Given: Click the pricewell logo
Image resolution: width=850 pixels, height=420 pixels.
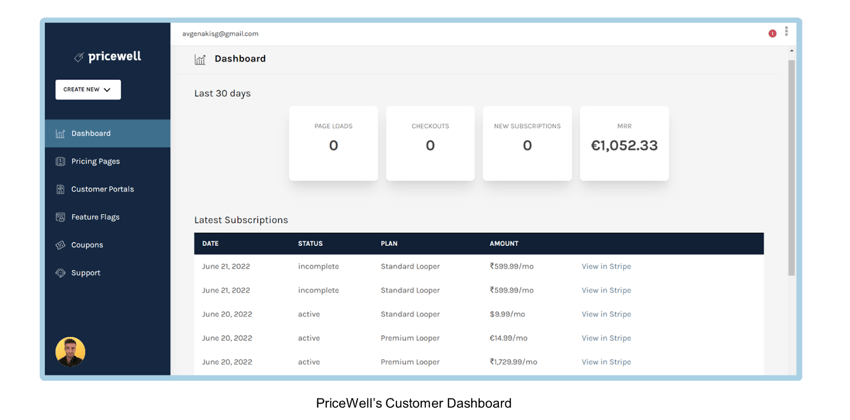Looking at the screenshot, I should (x=108, y=57).
